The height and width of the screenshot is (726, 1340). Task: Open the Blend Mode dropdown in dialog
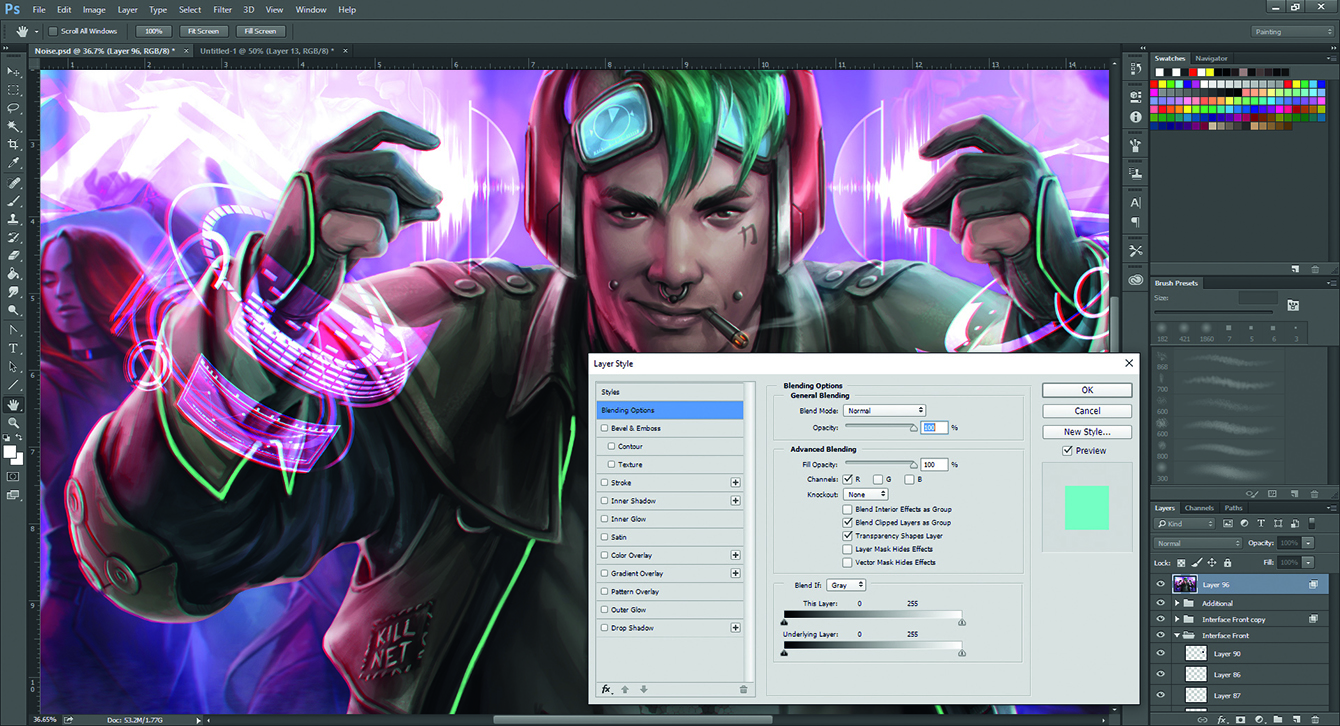885,411
